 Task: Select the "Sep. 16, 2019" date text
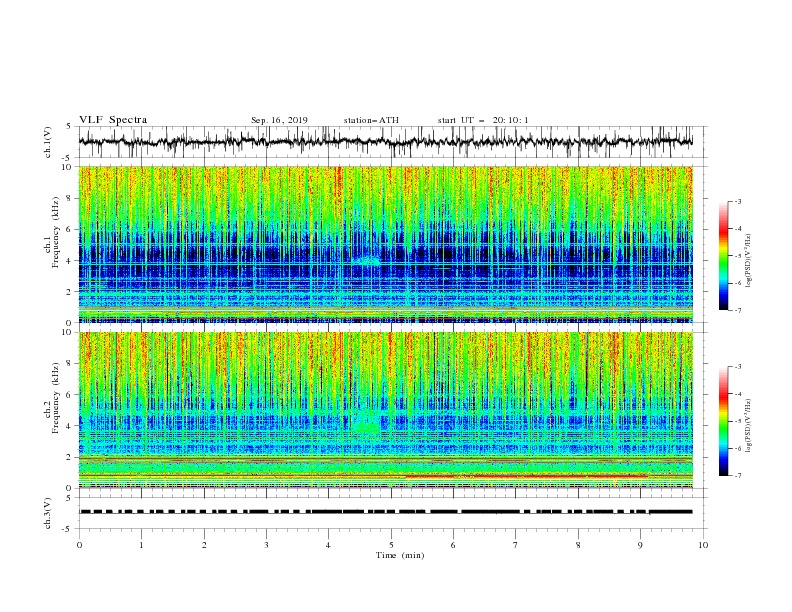279,120
